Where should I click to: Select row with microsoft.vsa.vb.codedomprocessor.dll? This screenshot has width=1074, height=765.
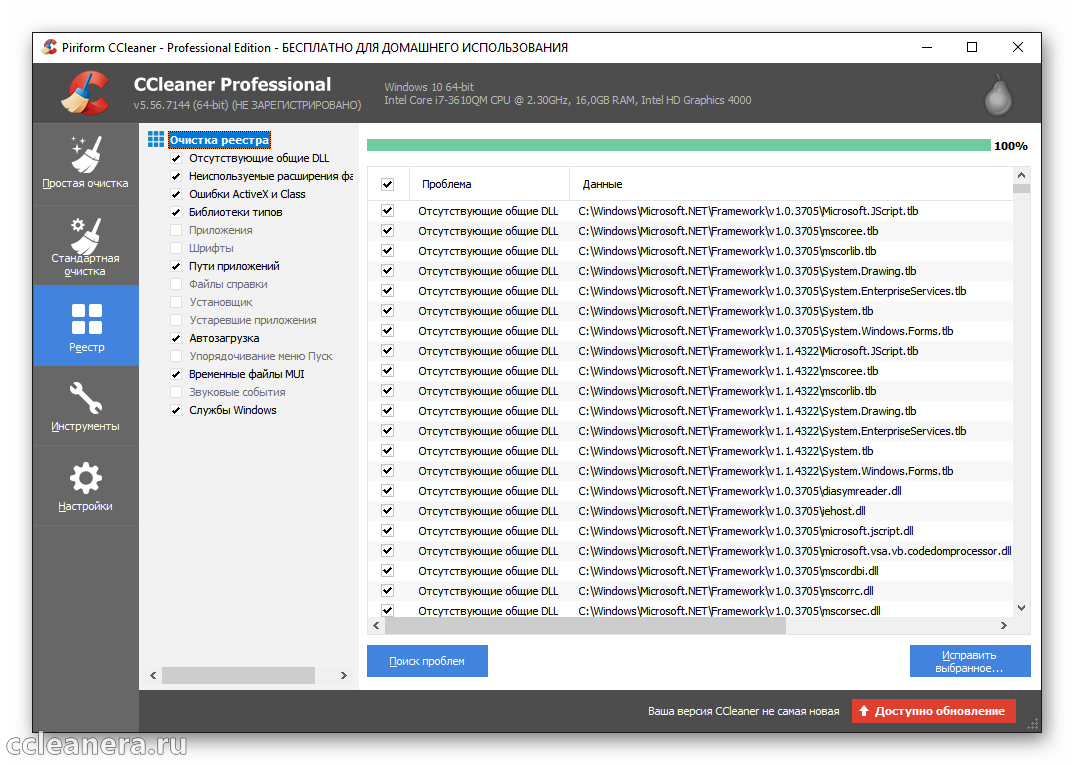690,551
